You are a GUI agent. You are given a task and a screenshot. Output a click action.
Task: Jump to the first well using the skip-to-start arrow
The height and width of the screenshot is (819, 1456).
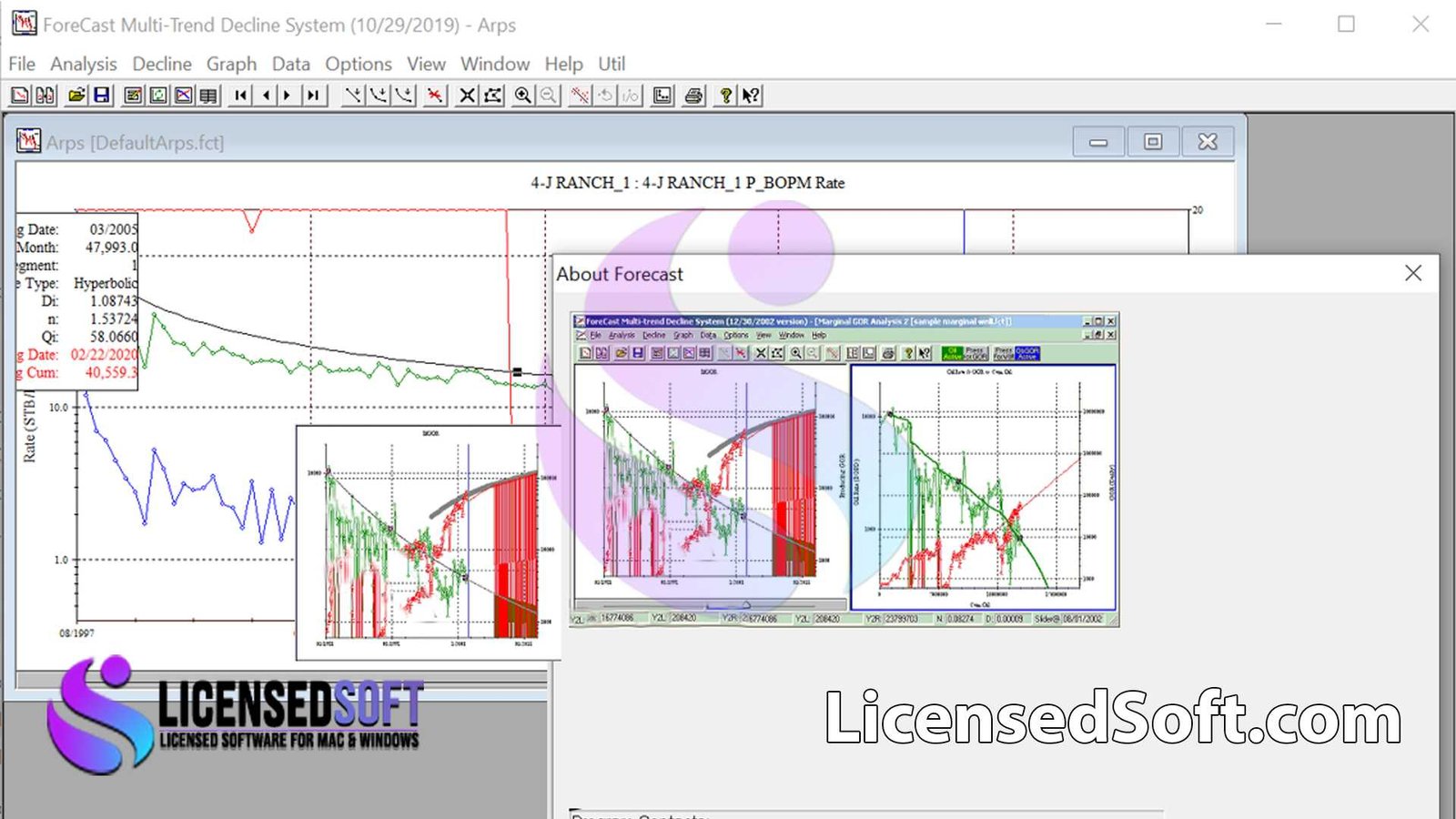[241, 95]
